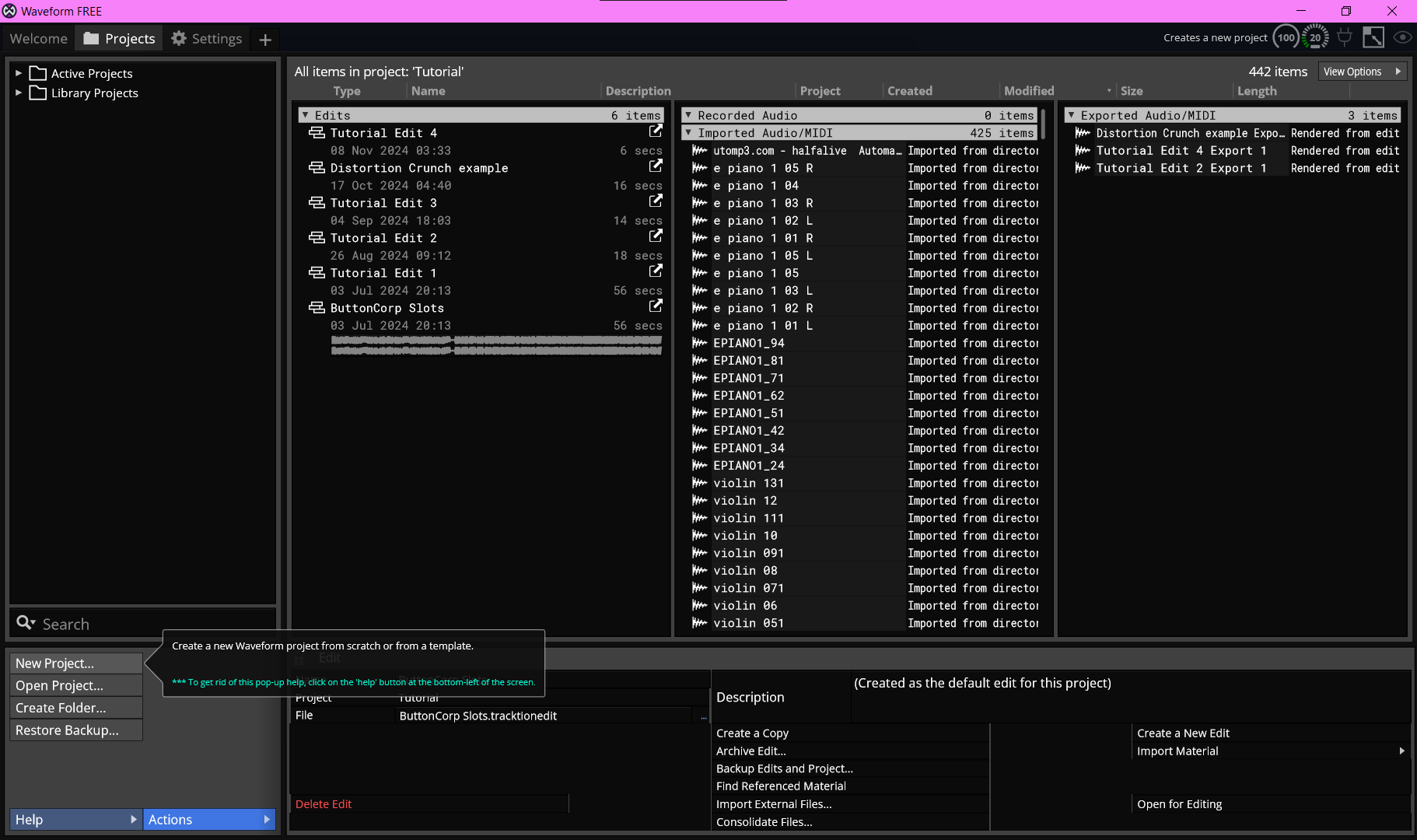Switch to the Settings tab
This screenshot has width=1417, height=840.
click(207, 39)
